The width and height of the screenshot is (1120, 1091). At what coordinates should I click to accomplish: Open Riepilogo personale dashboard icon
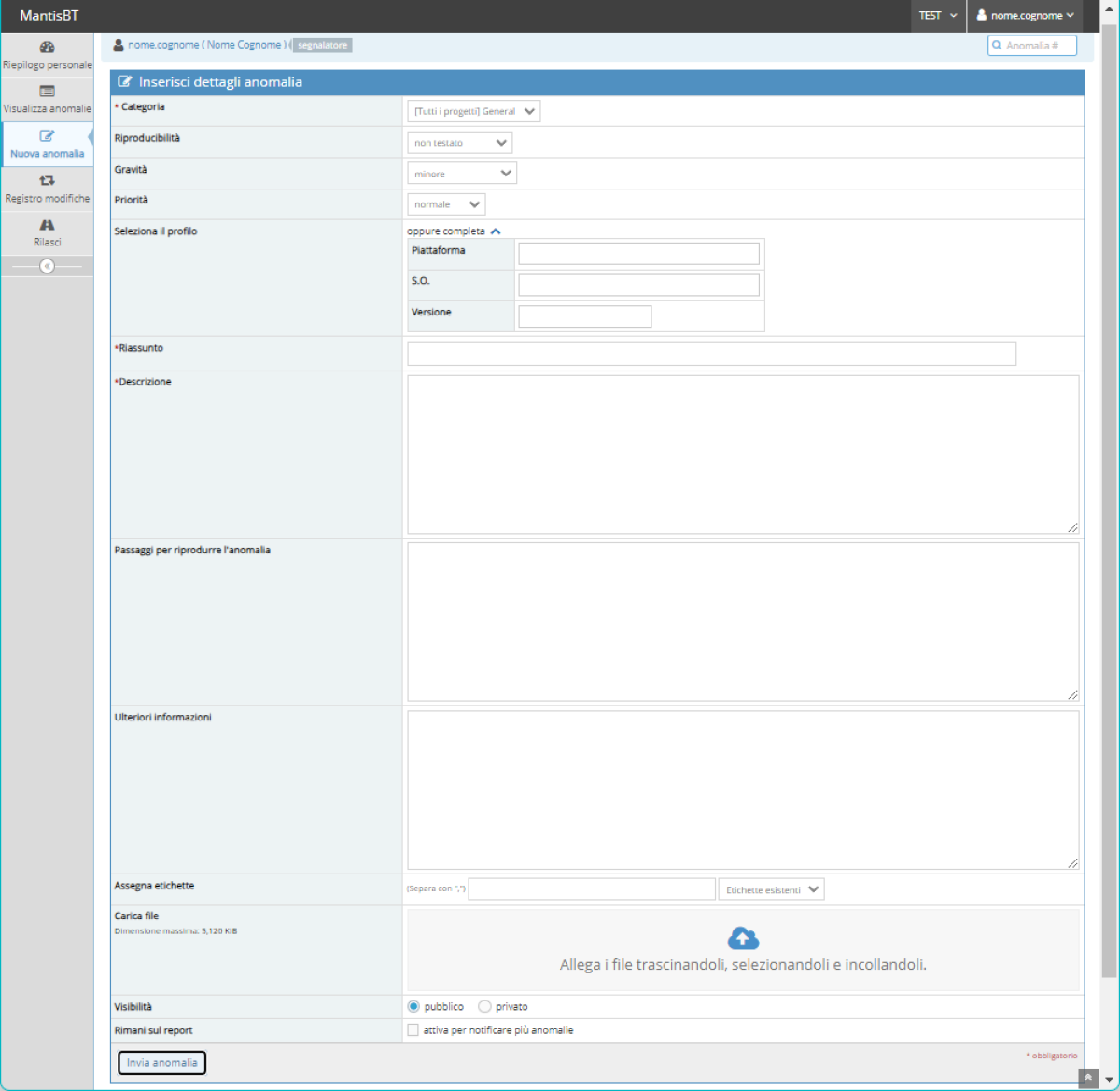47,48
